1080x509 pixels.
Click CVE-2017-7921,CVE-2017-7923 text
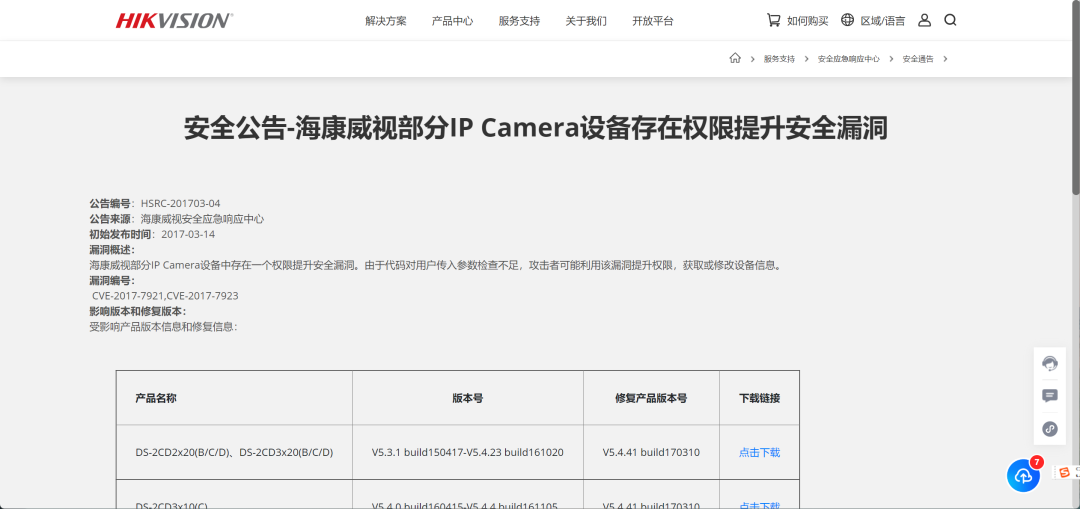165,295
